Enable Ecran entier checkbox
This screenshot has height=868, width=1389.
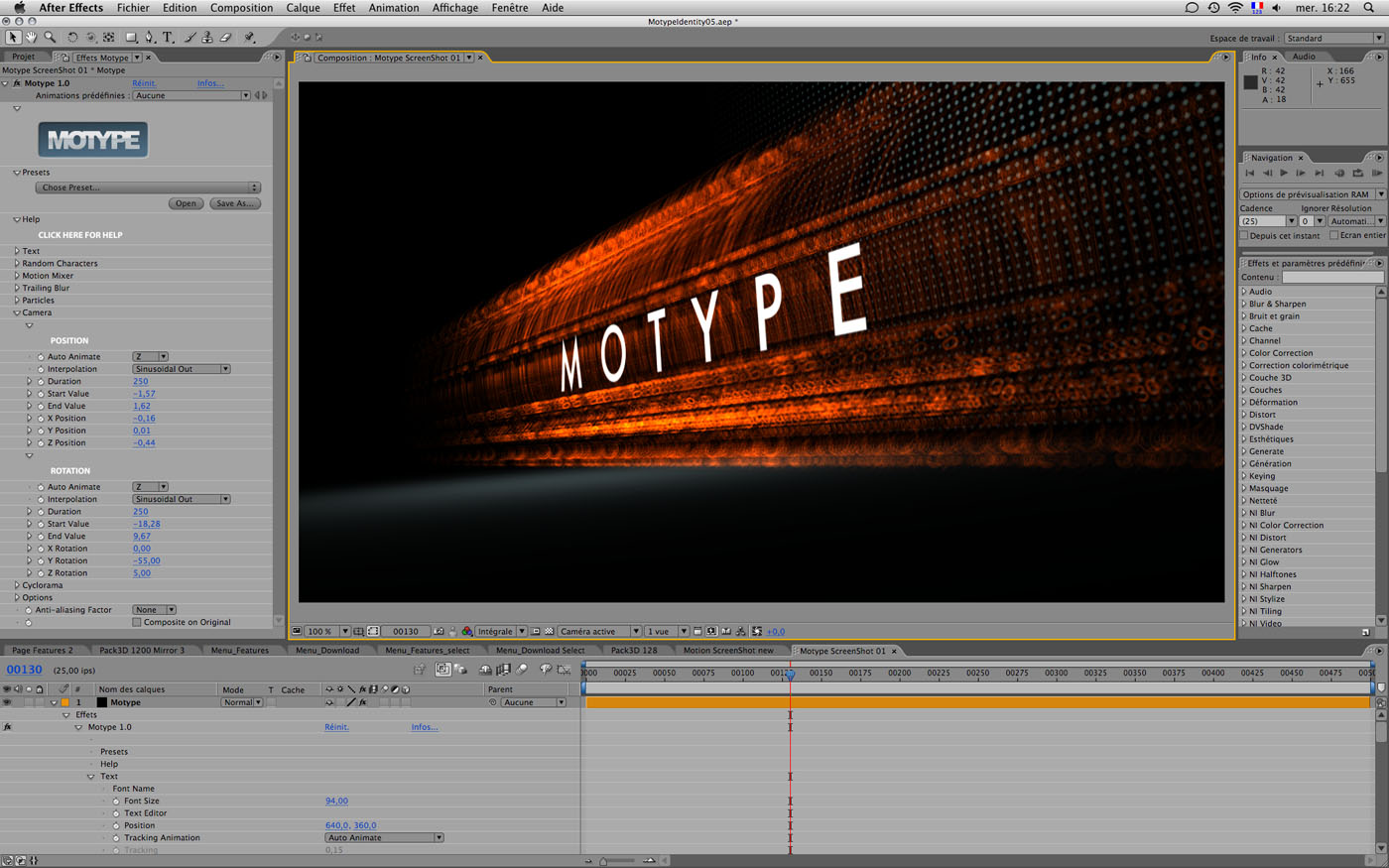[x=1333, y=235]
